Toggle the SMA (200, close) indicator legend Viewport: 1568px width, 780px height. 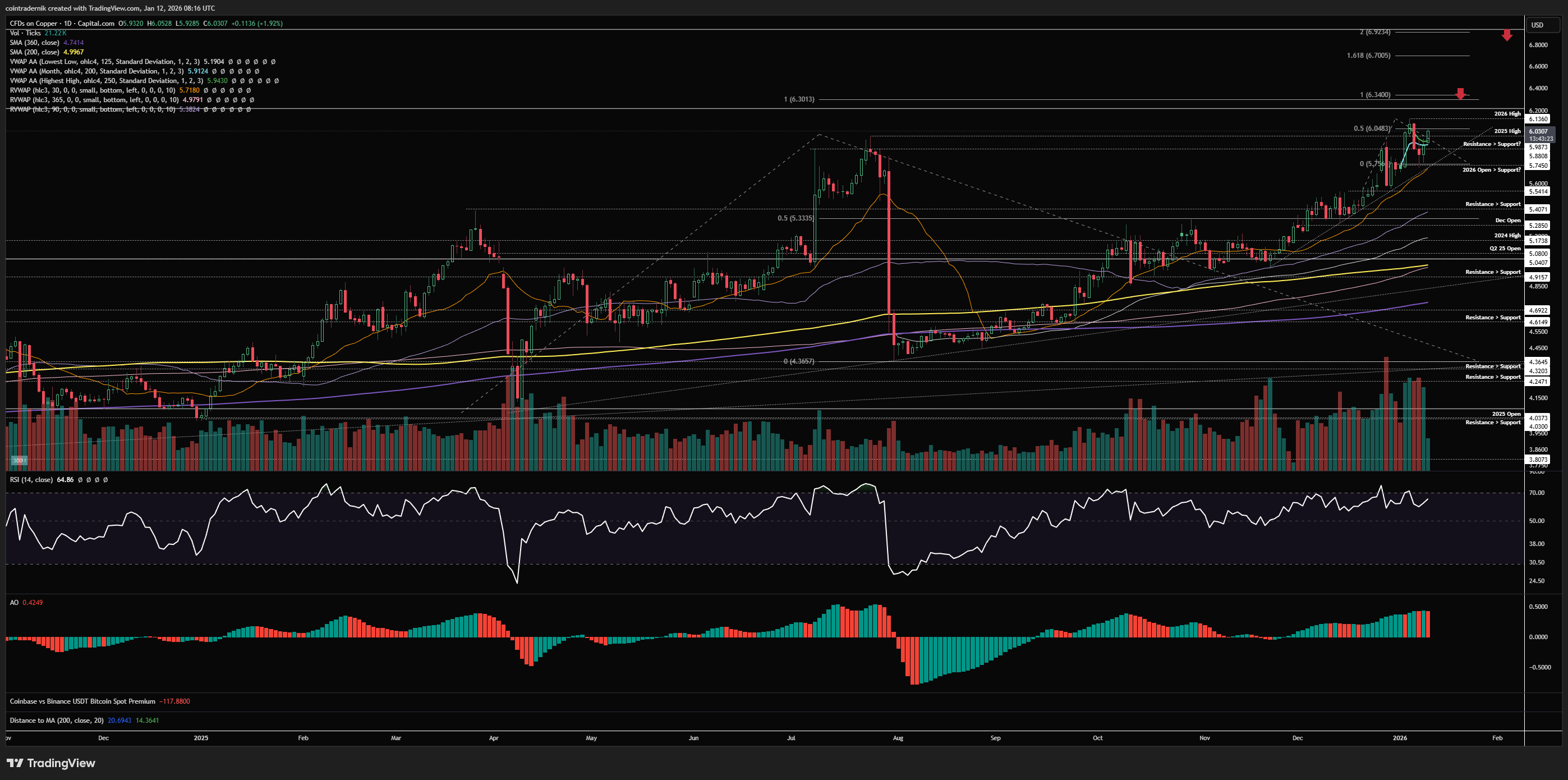click(x=34, y=52)
